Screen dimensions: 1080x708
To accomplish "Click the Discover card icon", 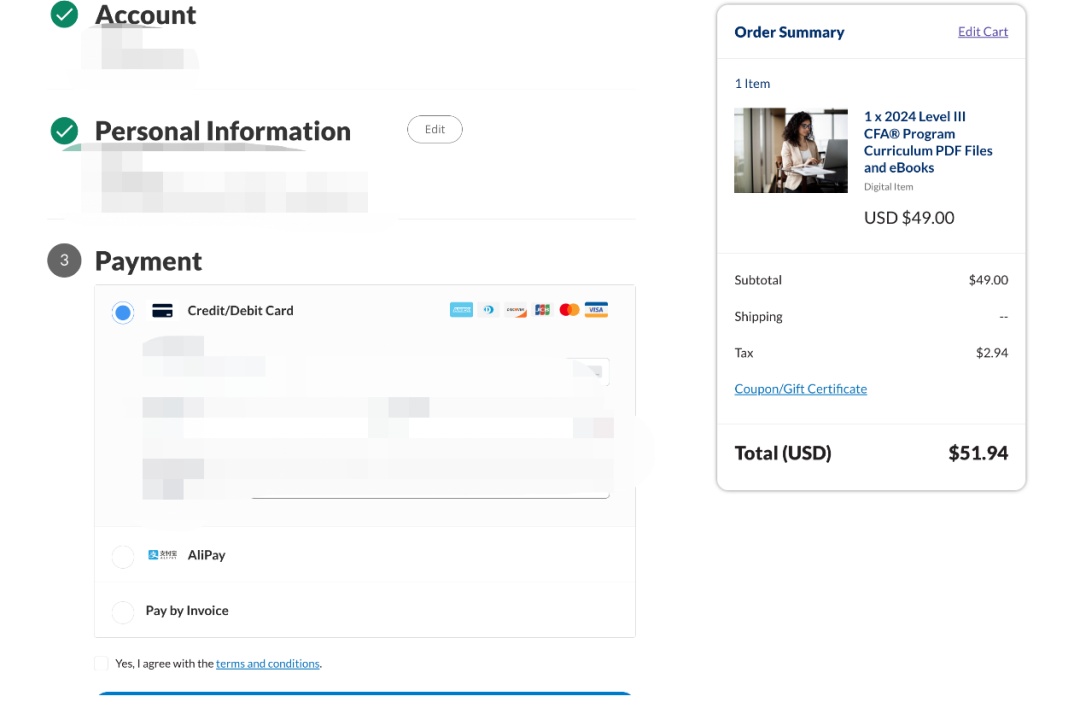I will click(515, 310).
